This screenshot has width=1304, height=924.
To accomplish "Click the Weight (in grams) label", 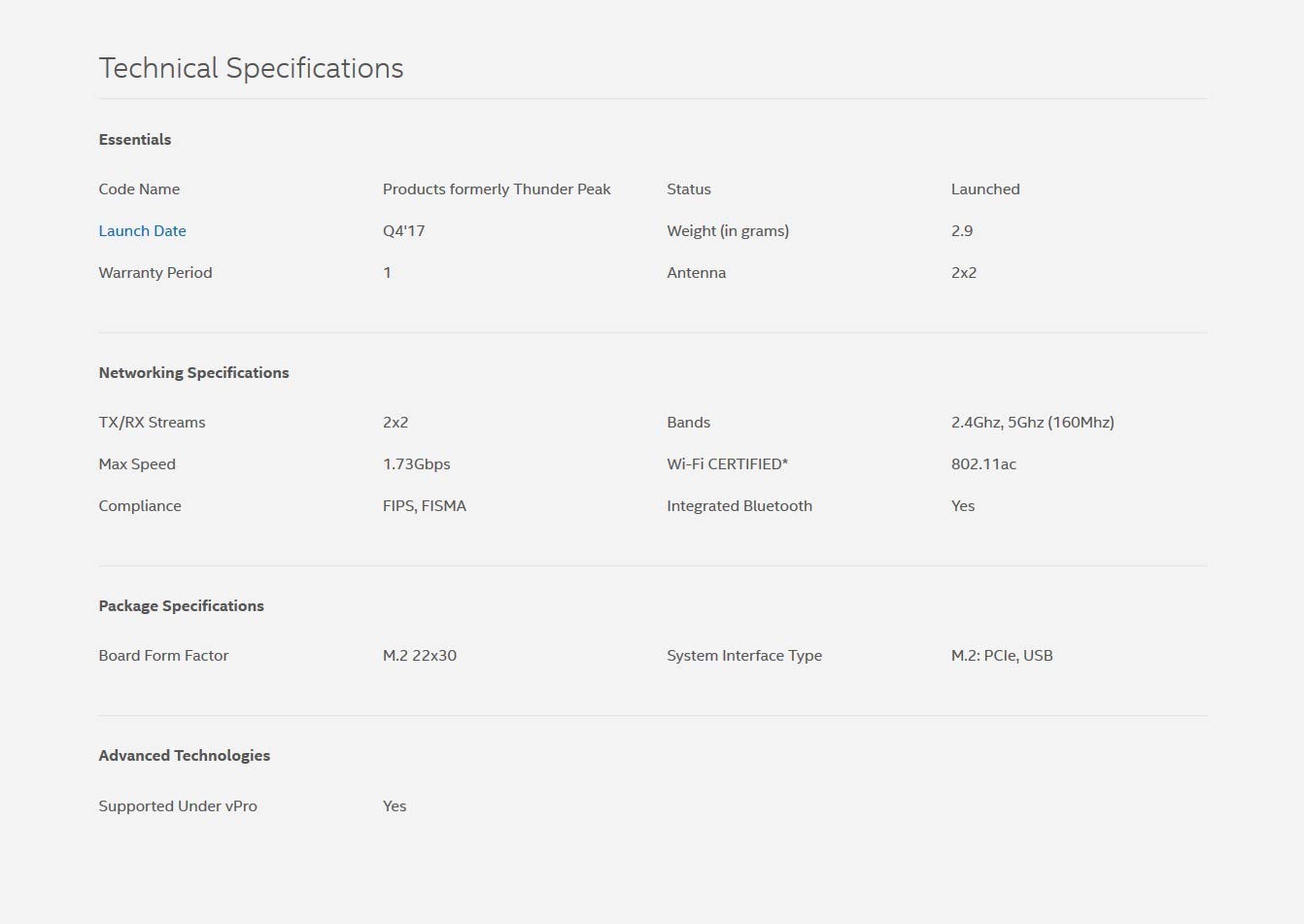I will coord(728,231).
